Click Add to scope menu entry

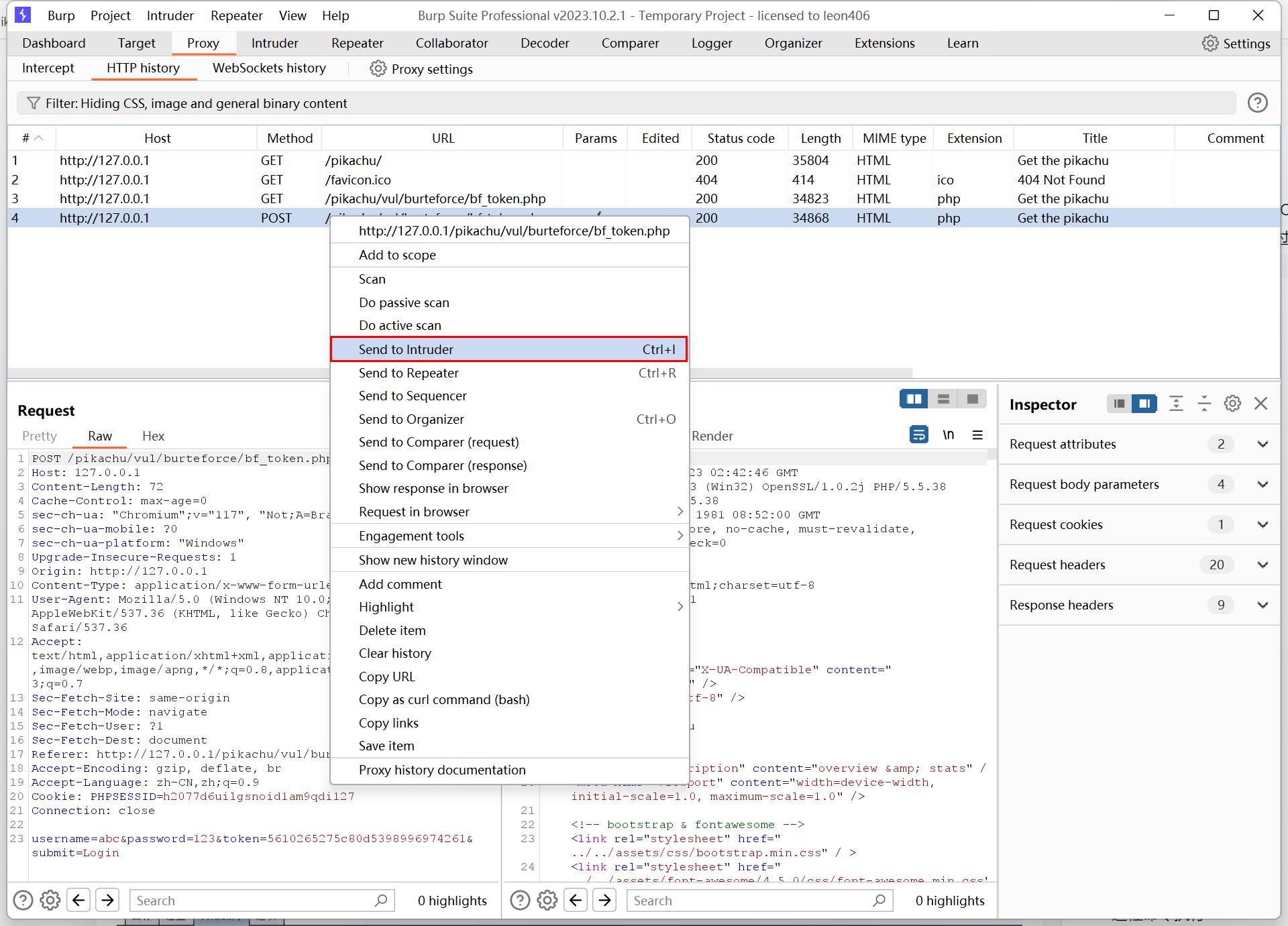click(510, 255)
